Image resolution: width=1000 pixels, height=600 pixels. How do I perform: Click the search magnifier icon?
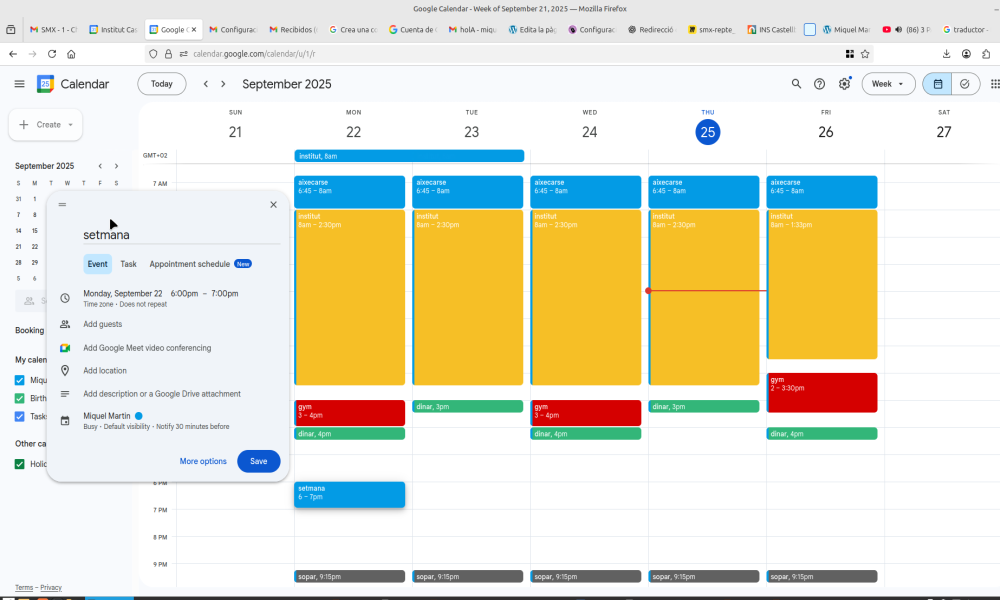pos(796,84)
